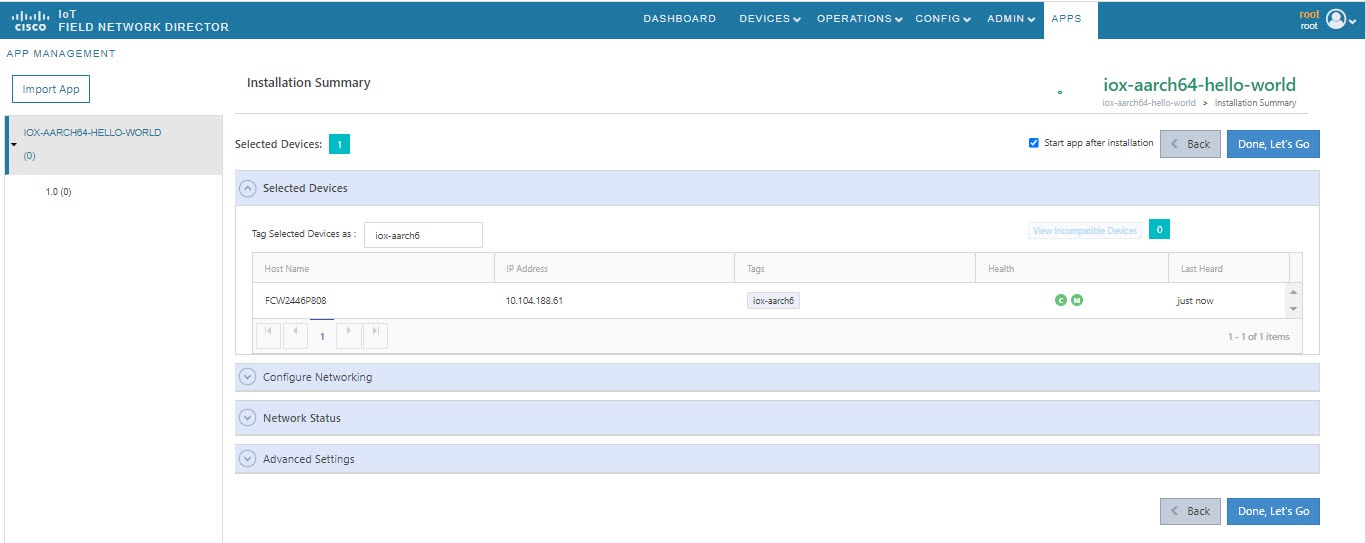Click table scroll up arrow
This screenshot has width=1365, height=543.
(1295, 291)
